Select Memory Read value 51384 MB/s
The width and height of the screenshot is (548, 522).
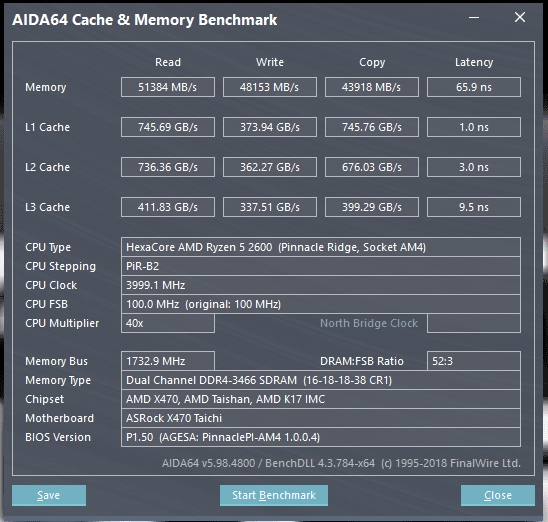pyautogui.click(x=168, y=87)
